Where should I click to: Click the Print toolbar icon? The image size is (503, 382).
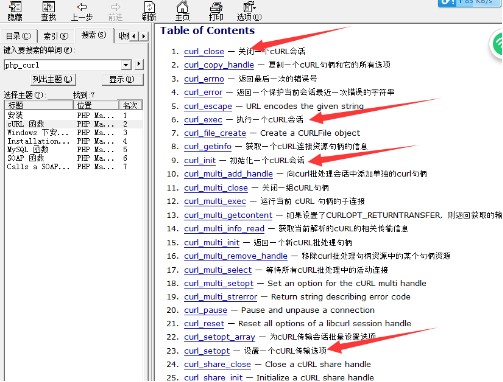coord(216,11)
